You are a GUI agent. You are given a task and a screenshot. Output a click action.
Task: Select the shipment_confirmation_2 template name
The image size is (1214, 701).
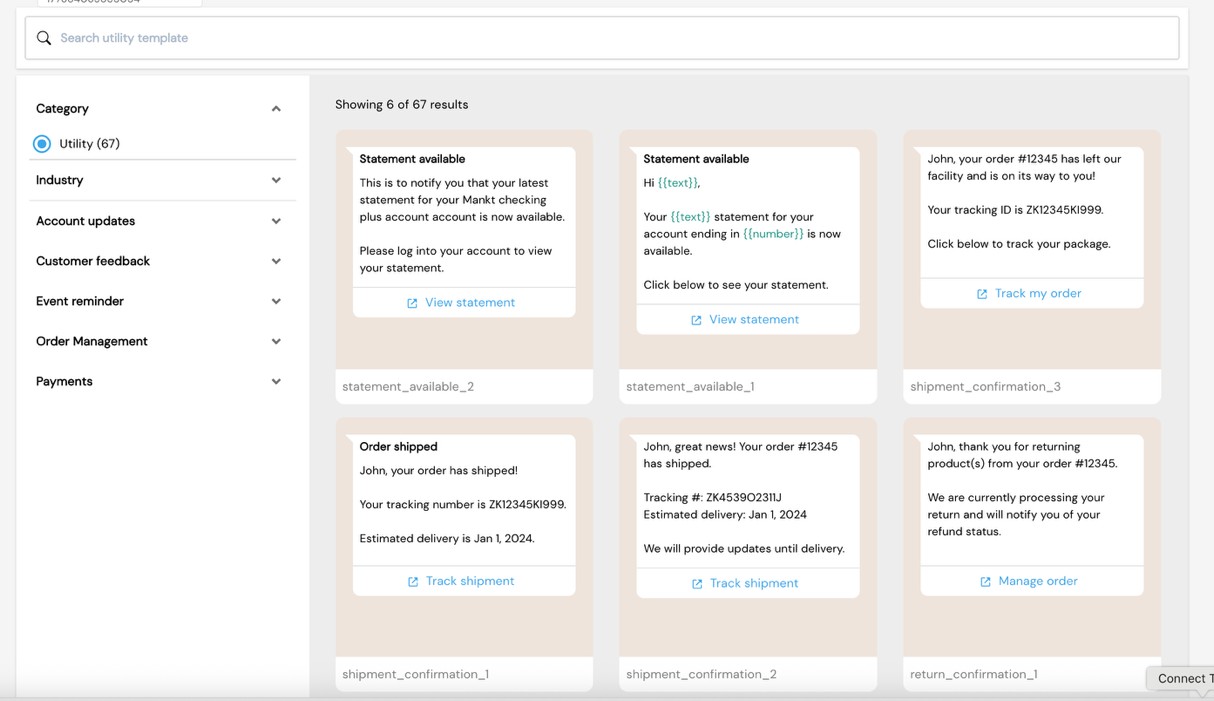pos(701,674)
